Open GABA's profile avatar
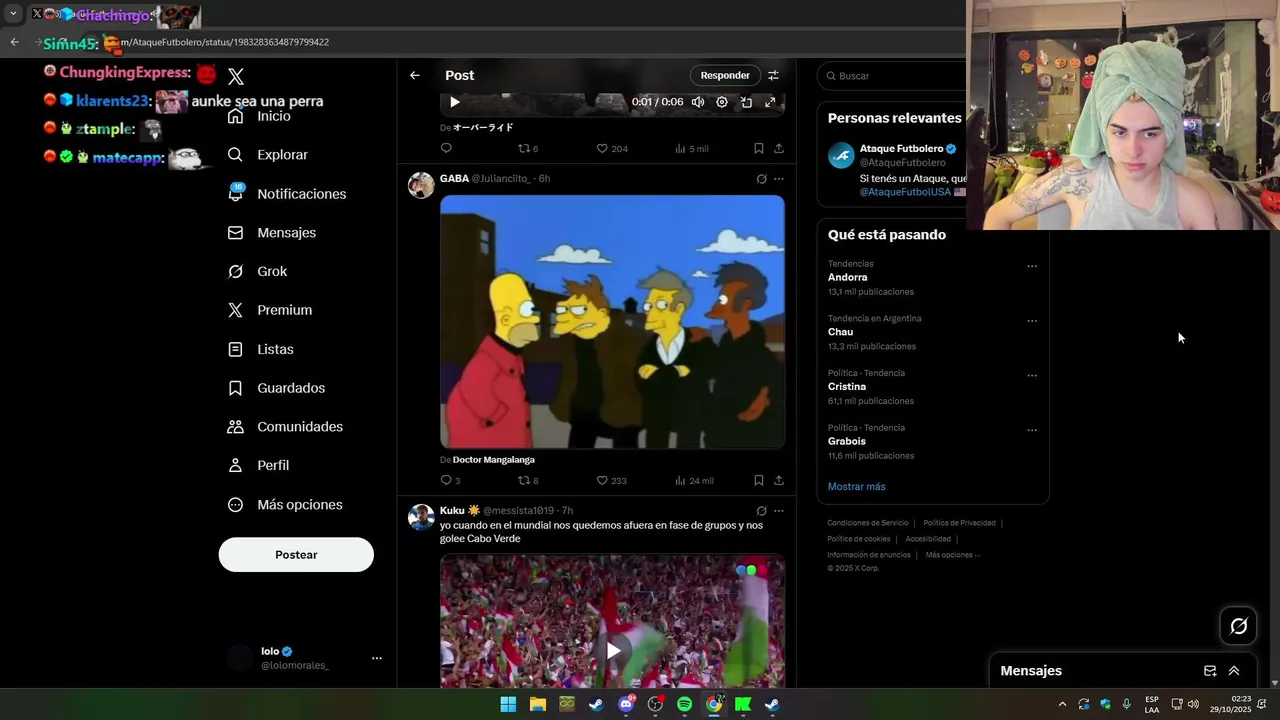1280x720 pixels. [421, 185]
